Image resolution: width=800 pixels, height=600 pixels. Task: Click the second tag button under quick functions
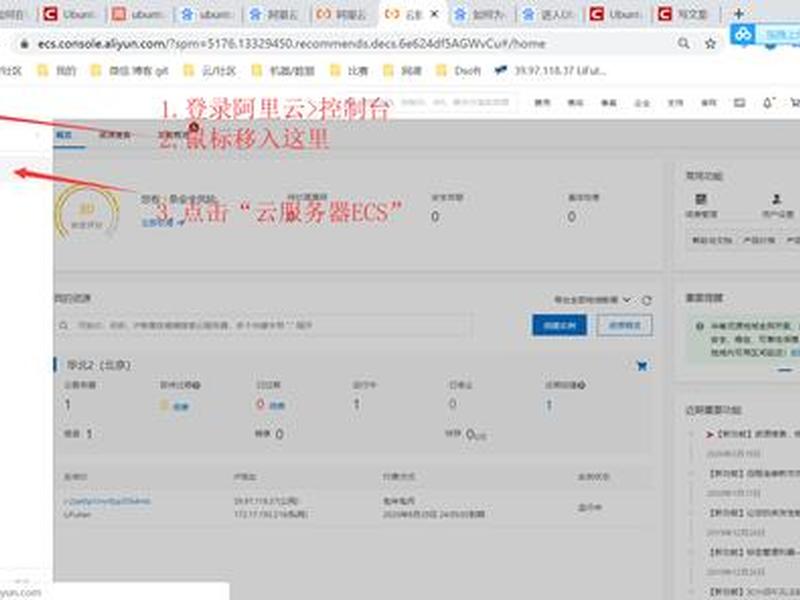[759, 240]
